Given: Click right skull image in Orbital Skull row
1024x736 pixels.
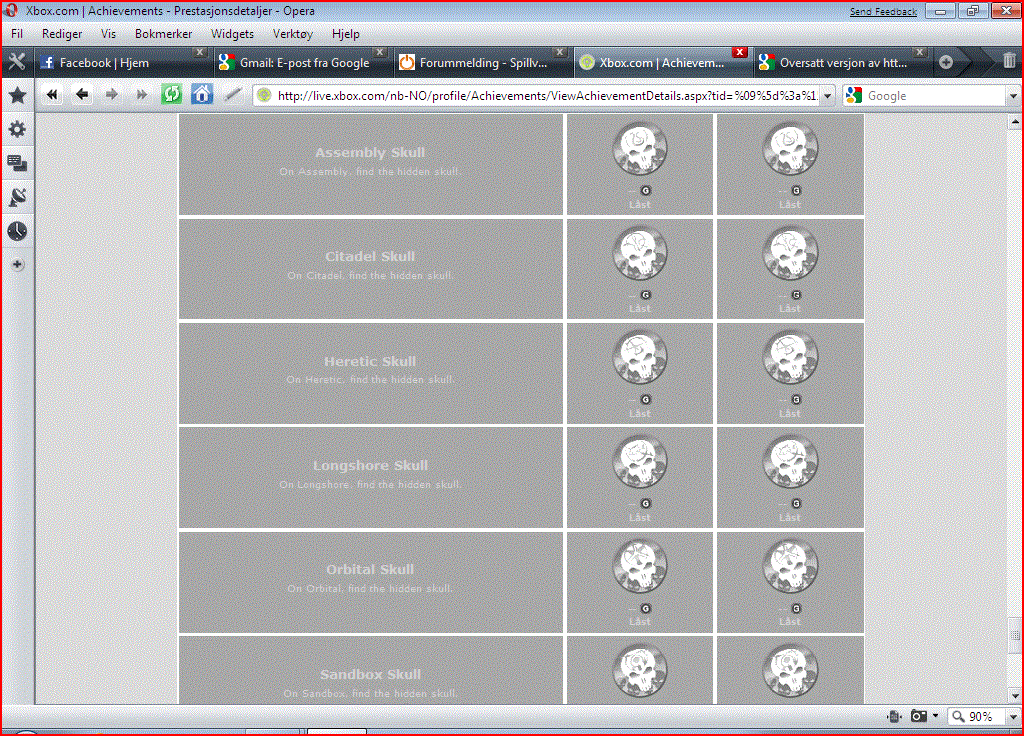Looking at the screenshot, I should (x=790, y=566).
